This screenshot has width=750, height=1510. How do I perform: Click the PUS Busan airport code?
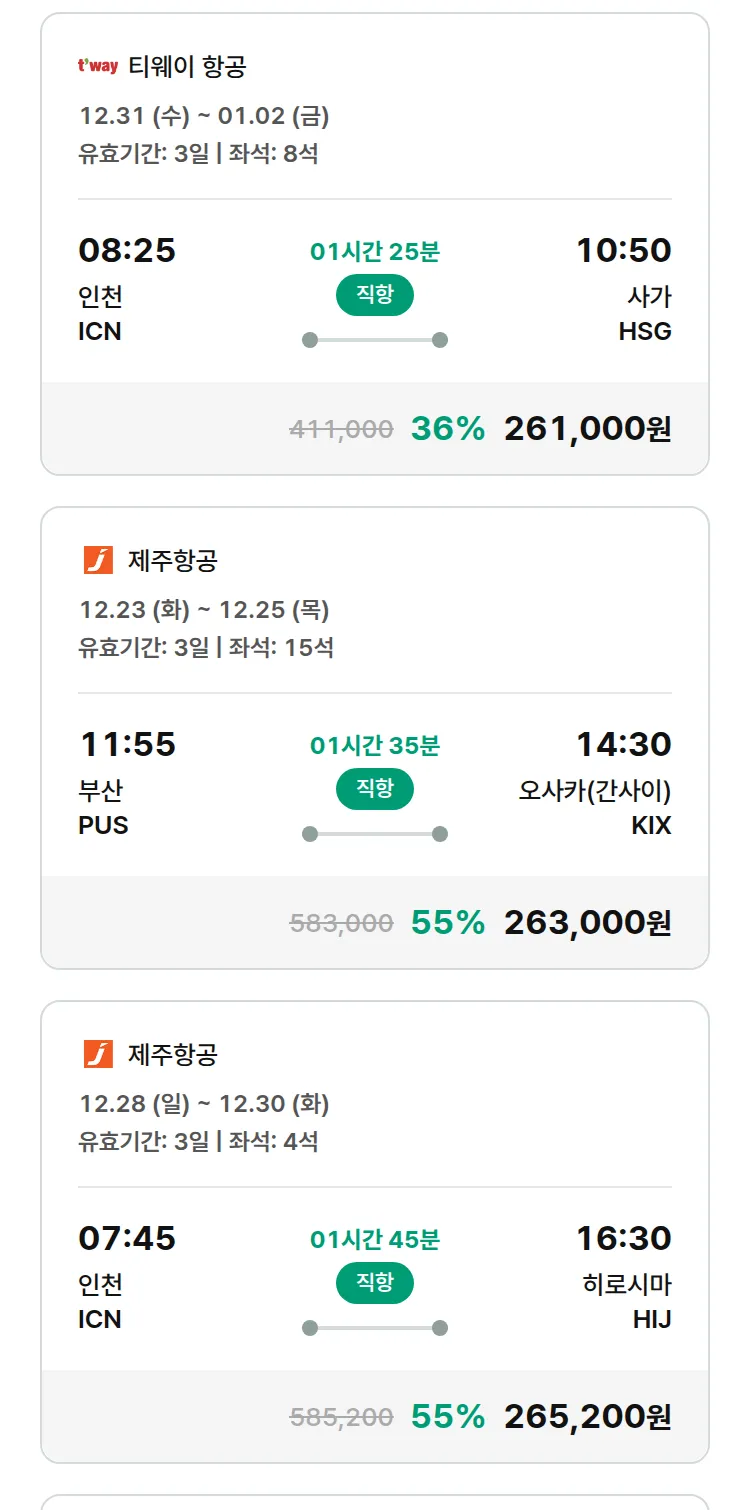[103, 826]
